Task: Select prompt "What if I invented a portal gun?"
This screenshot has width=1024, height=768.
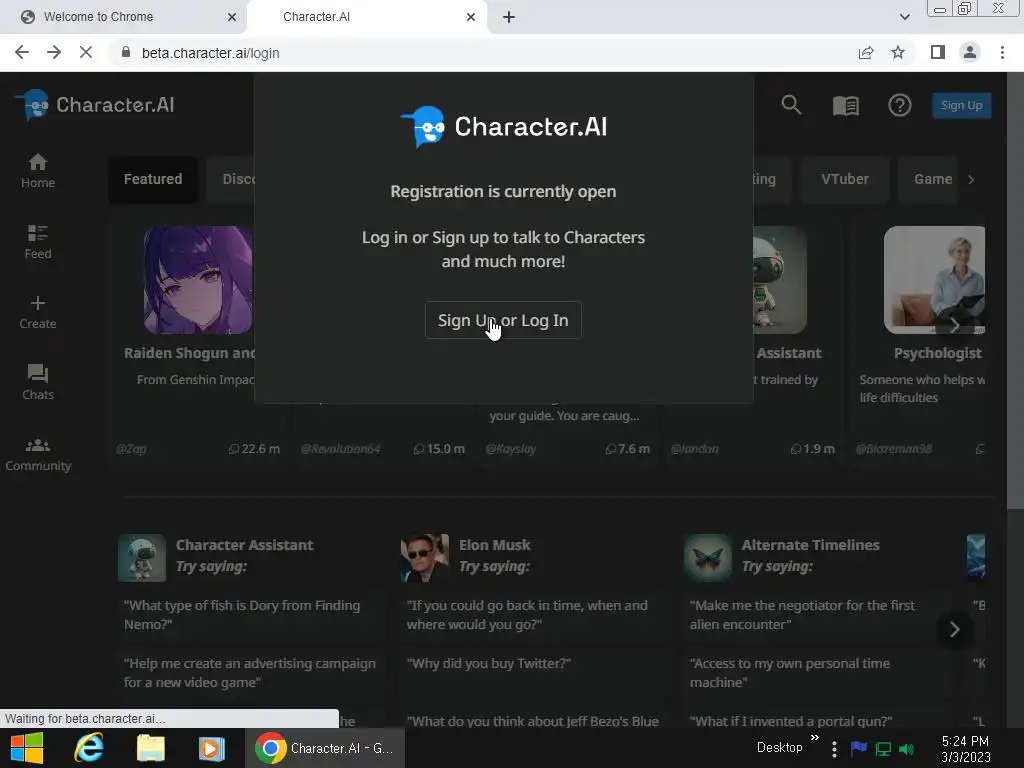Action: [x=791, y=721]
